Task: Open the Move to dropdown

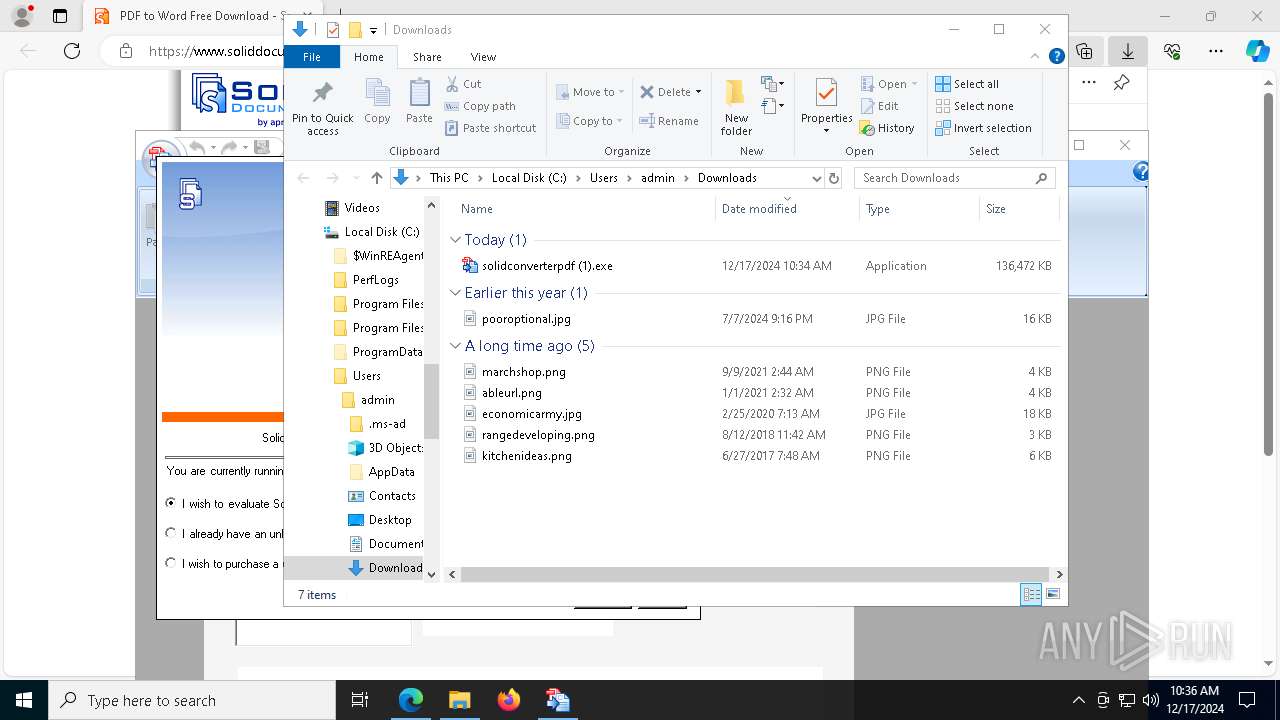Action: [x=590, y=92]
